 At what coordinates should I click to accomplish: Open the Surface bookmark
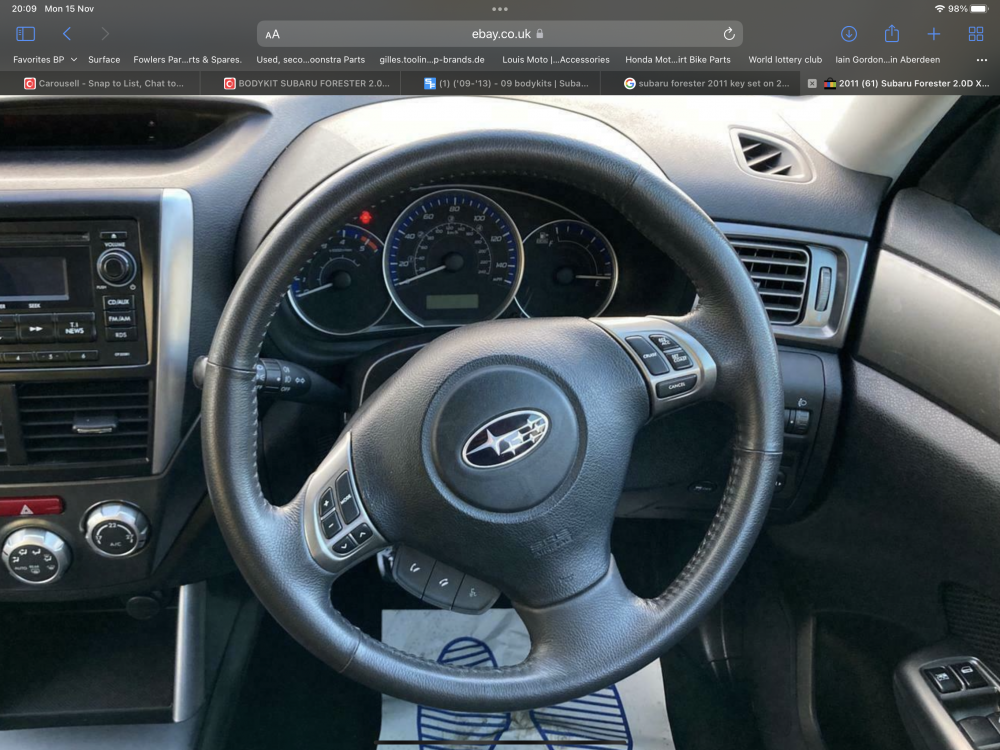click(x=104, y=59)
